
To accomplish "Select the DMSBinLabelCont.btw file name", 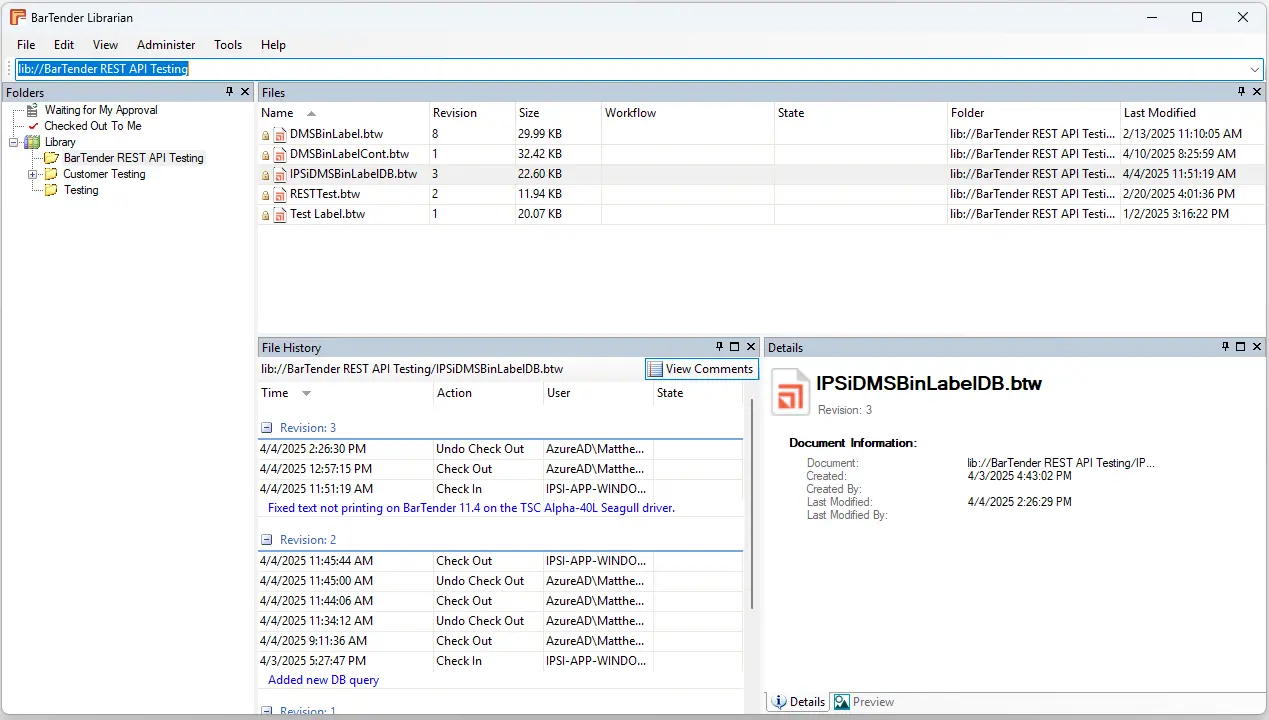I will (x=349, y=154).
